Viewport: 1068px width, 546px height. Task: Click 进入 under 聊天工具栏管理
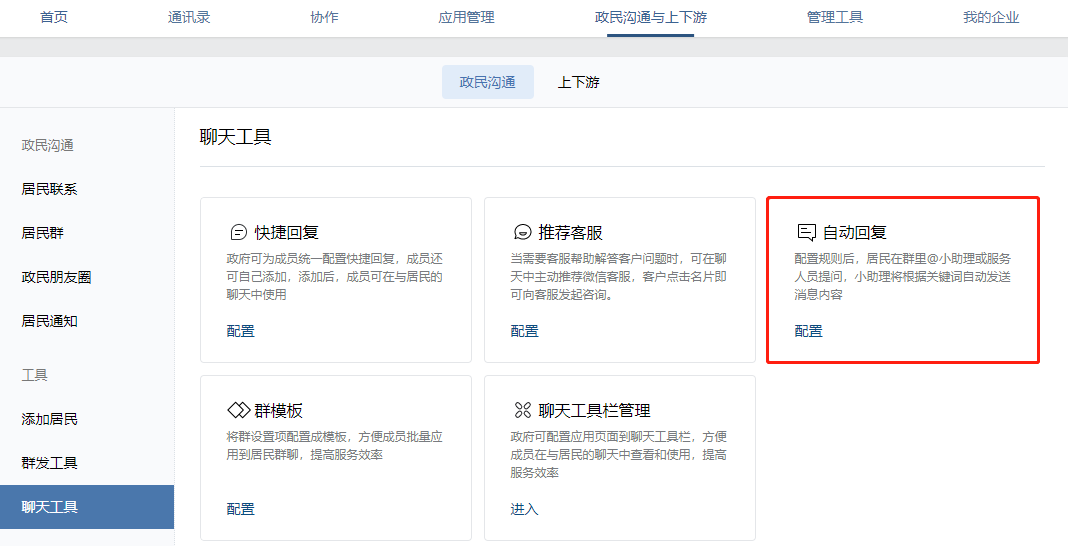click(x=524, y=509)
